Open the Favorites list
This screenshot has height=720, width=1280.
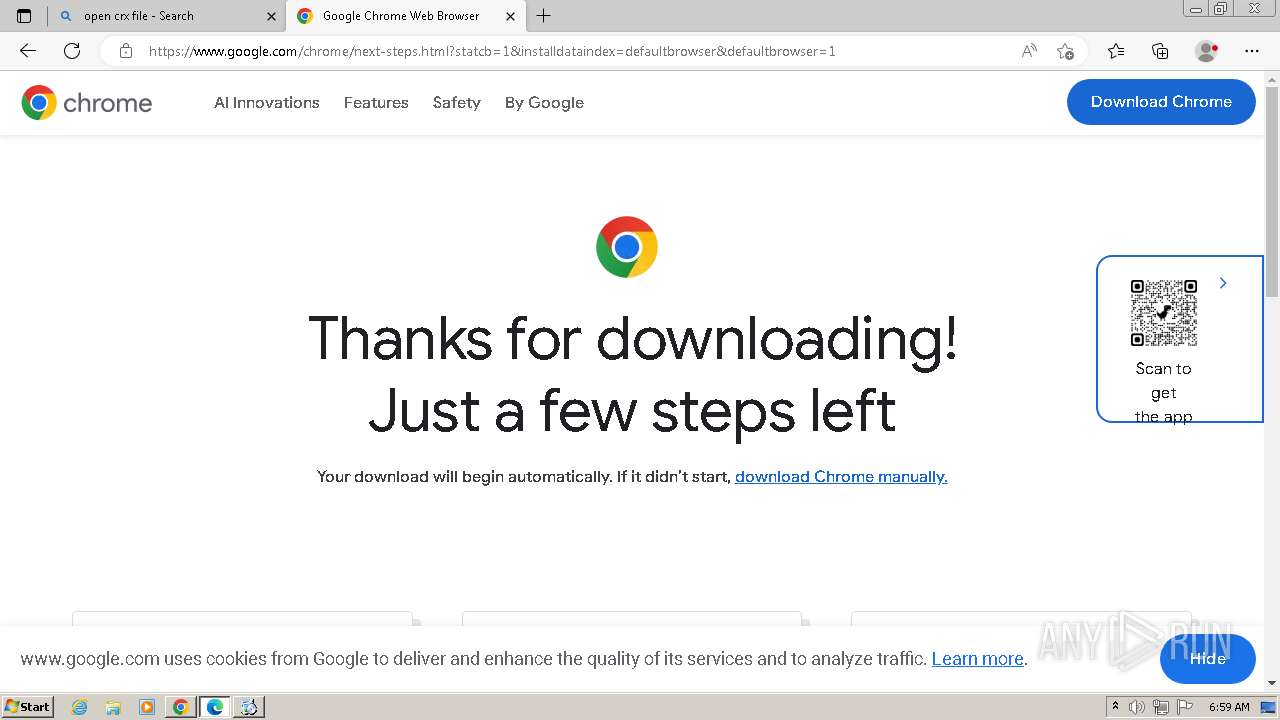point(1116,51)
